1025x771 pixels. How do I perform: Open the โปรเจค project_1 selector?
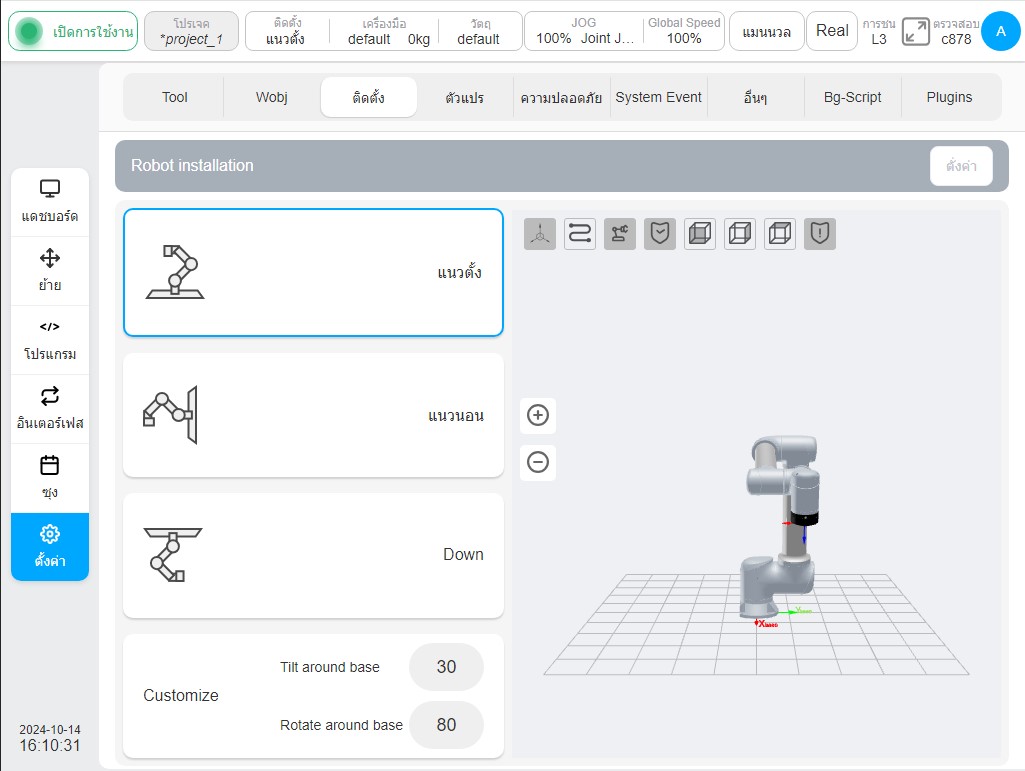click(x=192, y=31)
